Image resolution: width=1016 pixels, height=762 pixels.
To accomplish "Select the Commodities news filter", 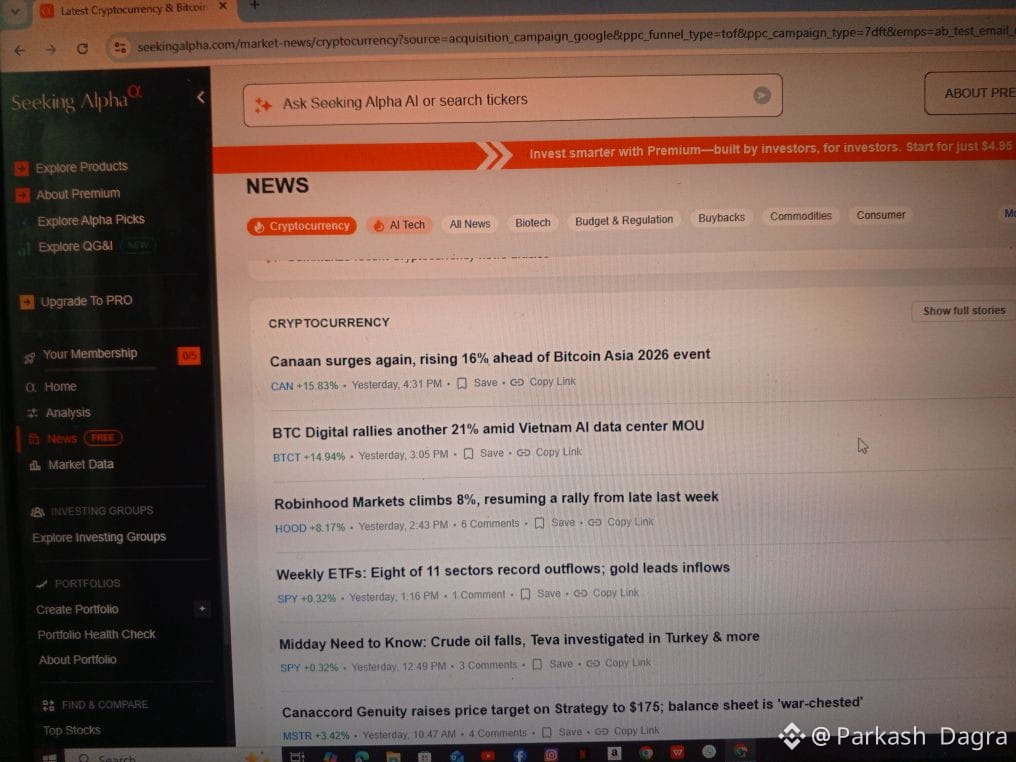I will (x=801, y=216).
